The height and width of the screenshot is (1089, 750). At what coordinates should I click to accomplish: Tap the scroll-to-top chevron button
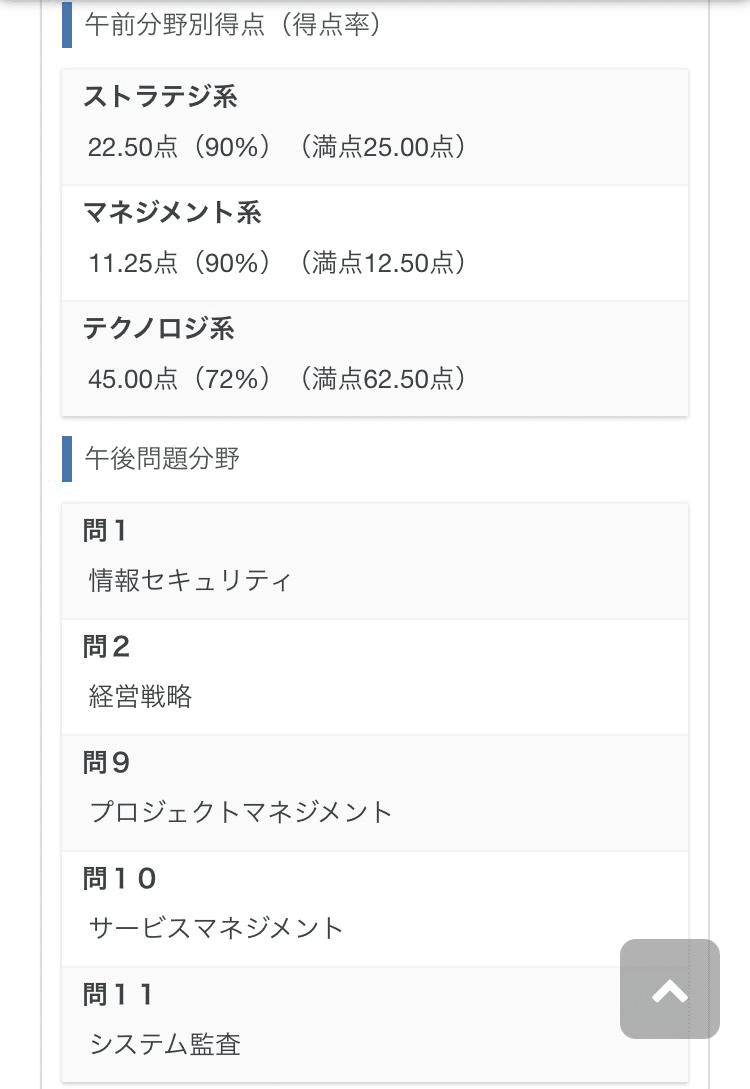click(669, 989)
